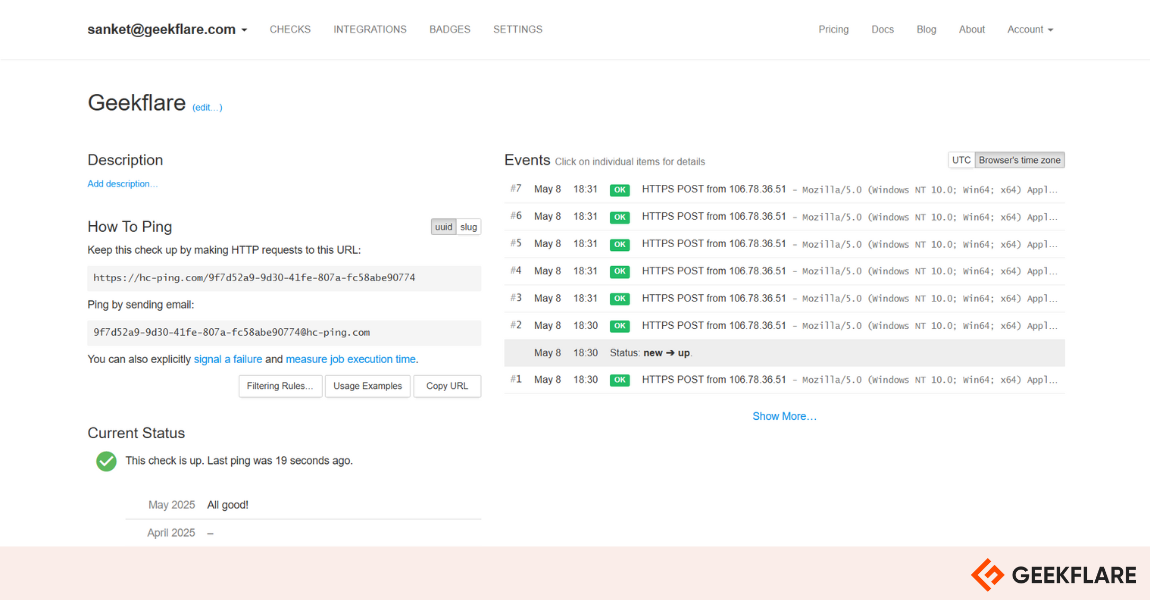Click the green check status icon

106,461
